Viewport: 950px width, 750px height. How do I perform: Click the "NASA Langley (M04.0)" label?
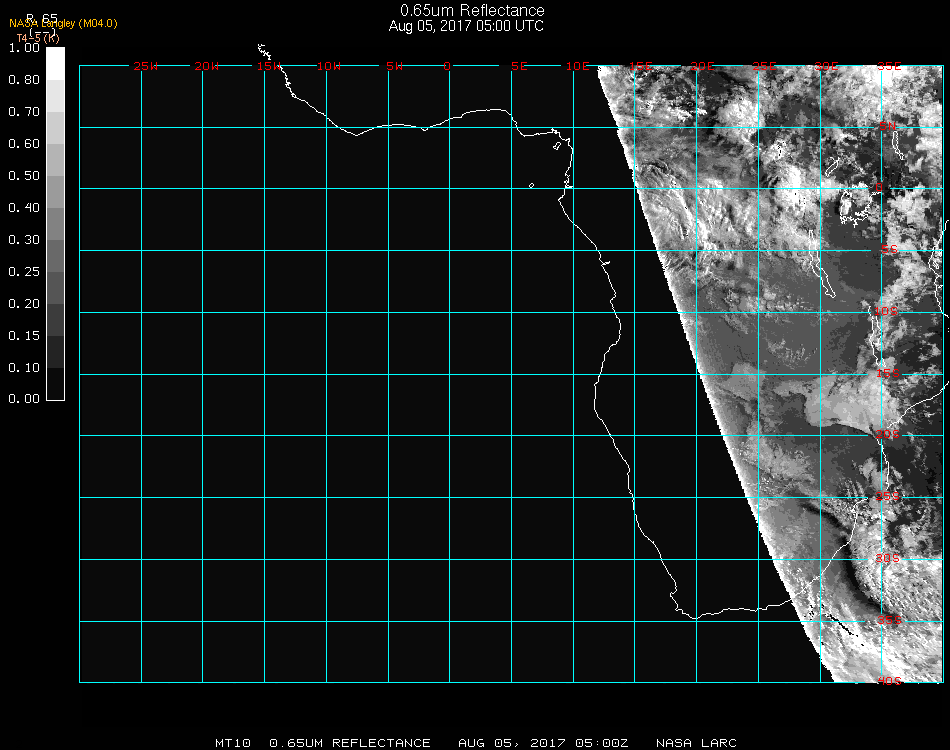click(63, 24)
